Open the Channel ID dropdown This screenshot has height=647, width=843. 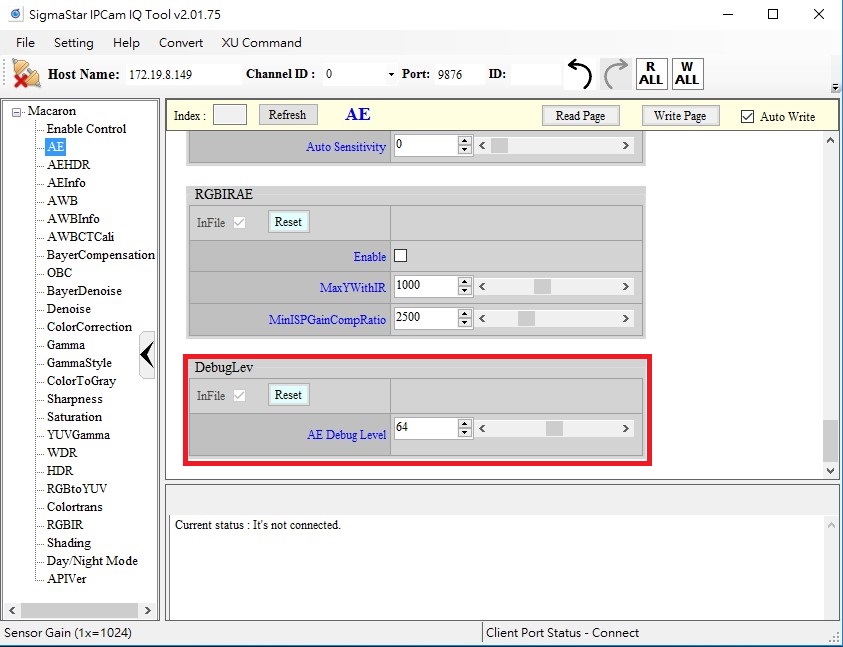click(x=390, y=75)
